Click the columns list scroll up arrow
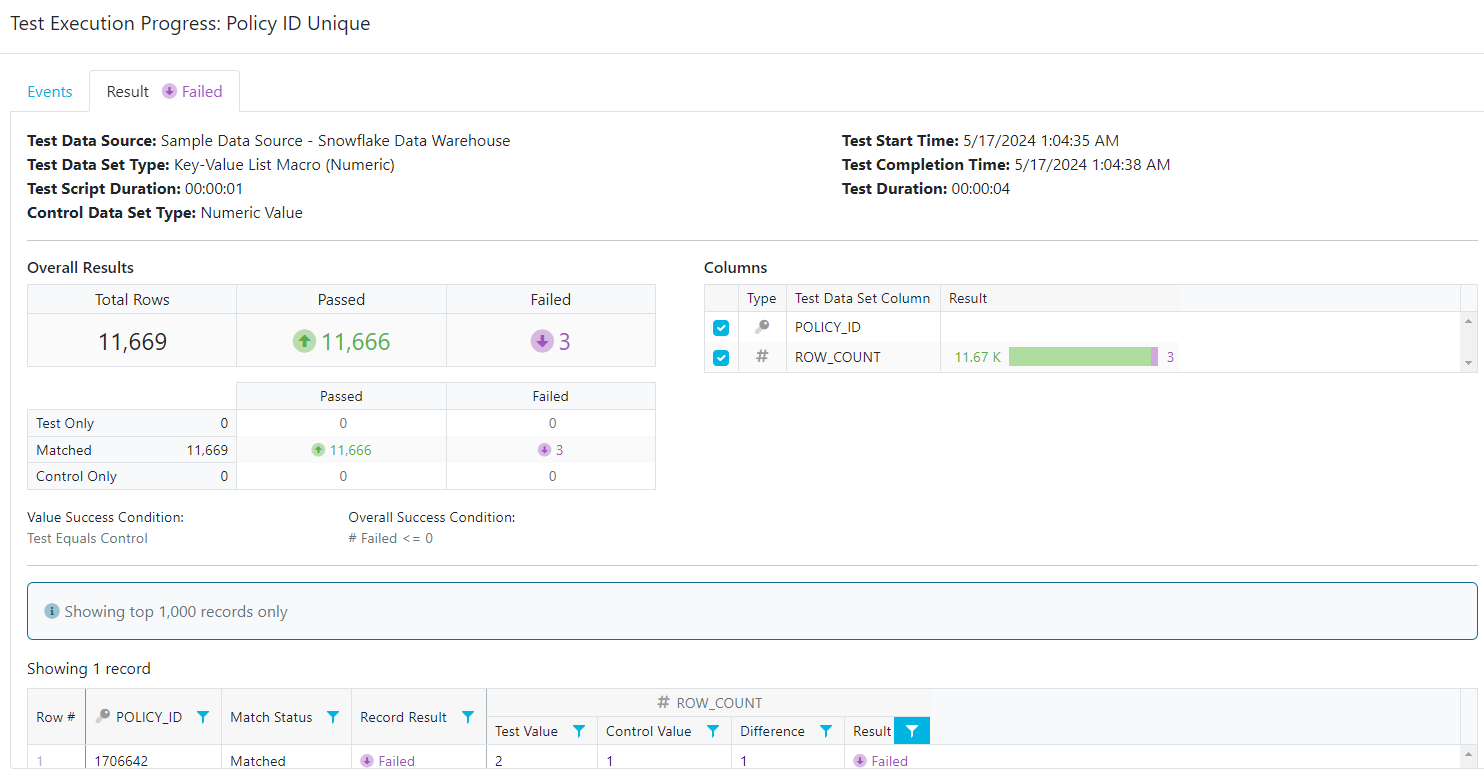This screenshot has height=778, width=1484. 1469,321
